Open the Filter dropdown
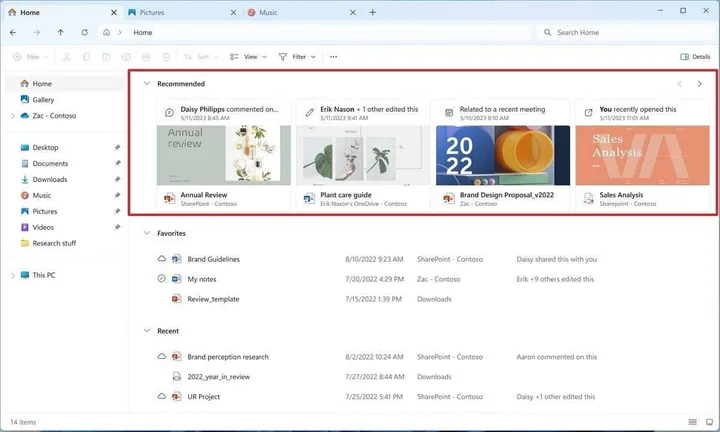This screenshot has height=432, width=720. tap(297, 57)
